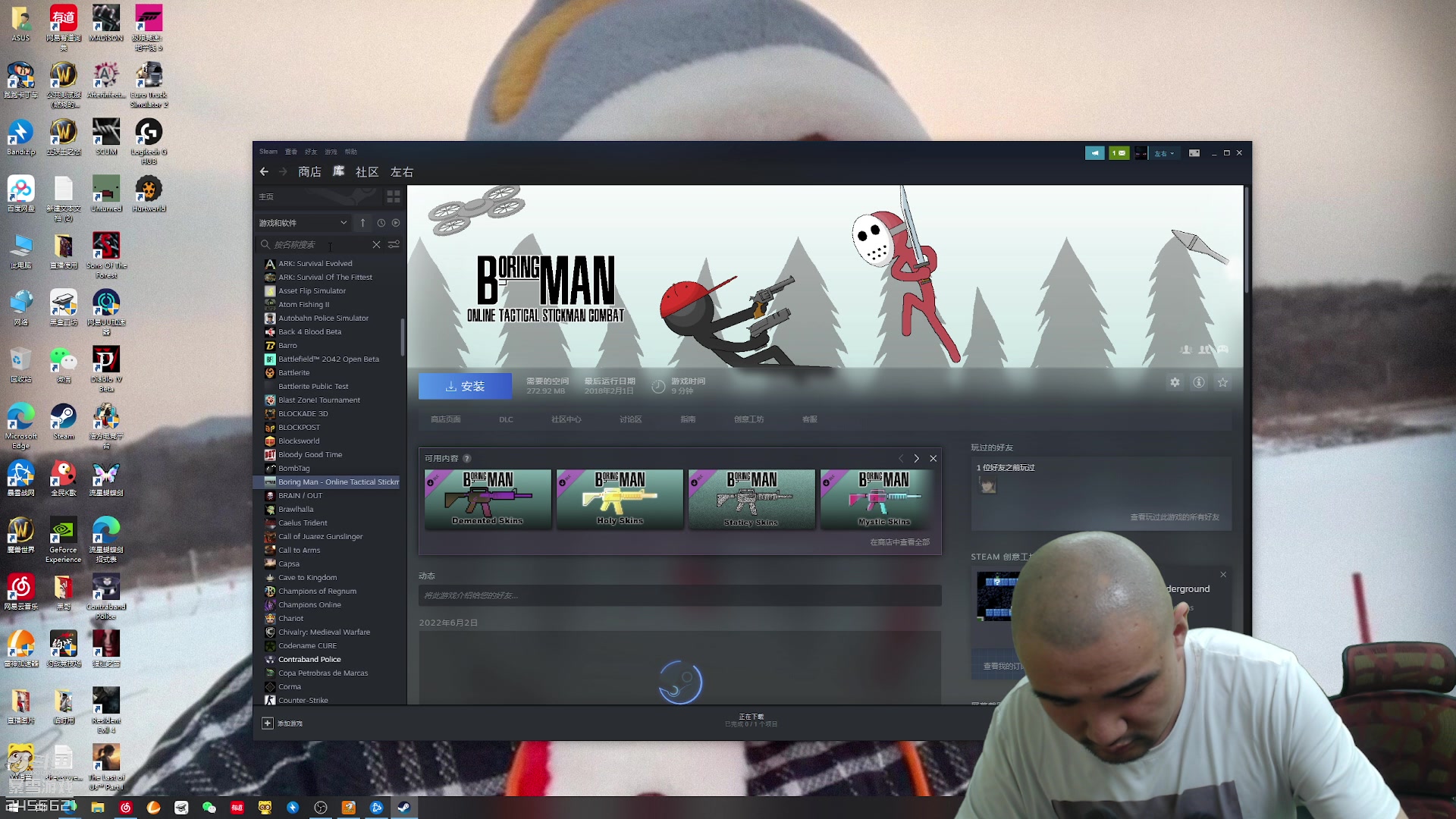Open the 创意工坊 workshop link
Screen dimensions: 1456x819
click(749, 419)
